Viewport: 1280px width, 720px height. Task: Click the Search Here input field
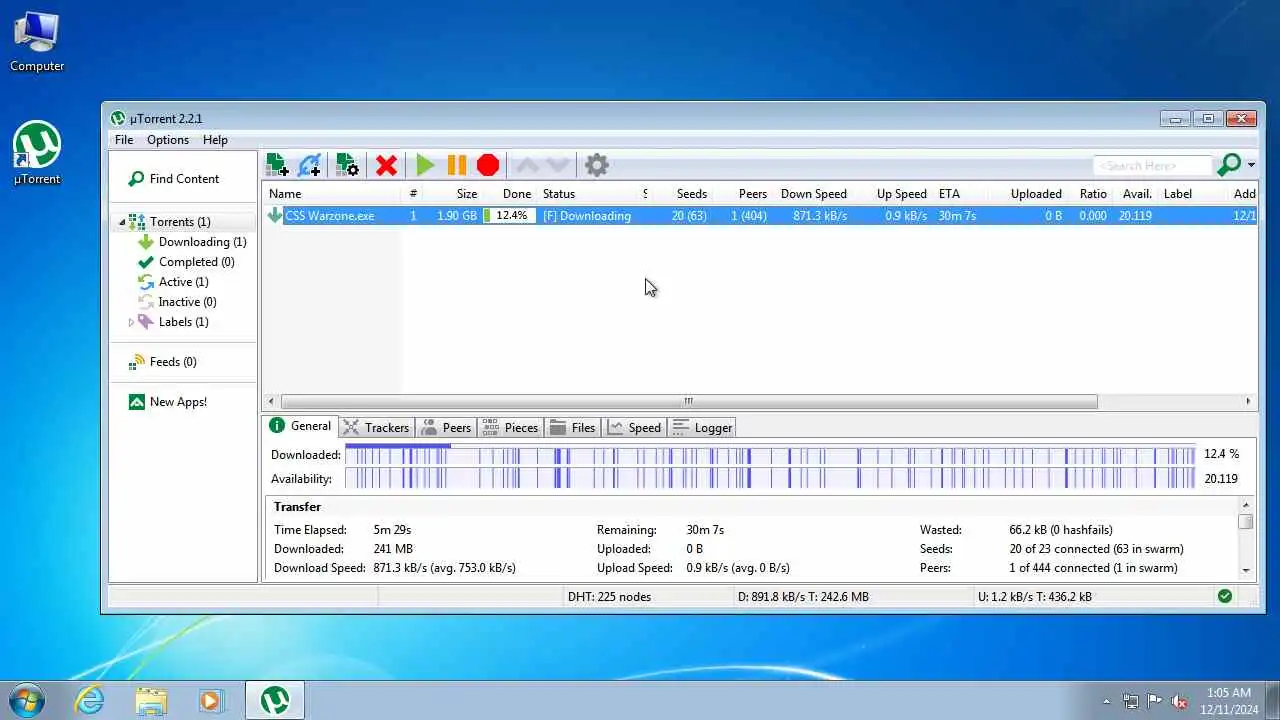tap(1152, 165)
